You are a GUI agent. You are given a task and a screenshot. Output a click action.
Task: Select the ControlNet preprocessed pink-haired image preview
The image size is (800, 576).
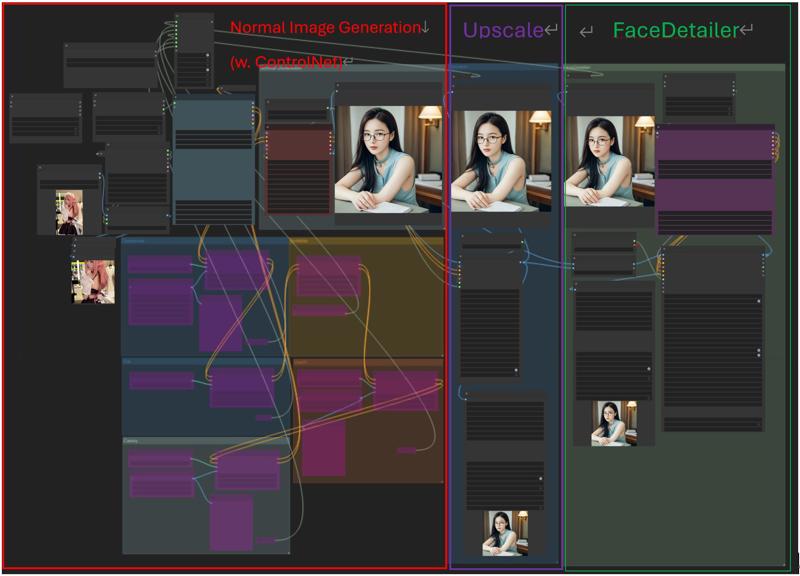click(93, 282)
